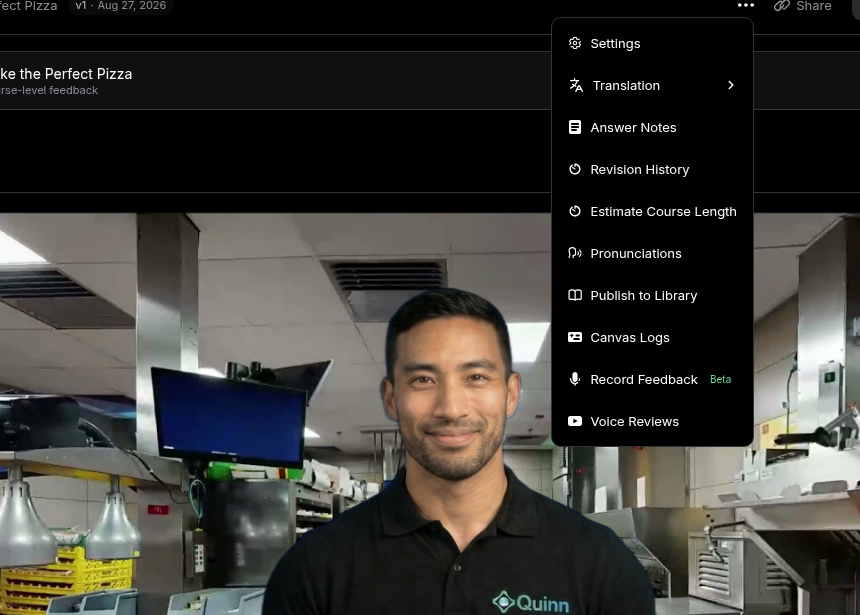Screen dimensions: 860x615
Task: Click the Translation language icon
Action: click(x=576, y=85)
